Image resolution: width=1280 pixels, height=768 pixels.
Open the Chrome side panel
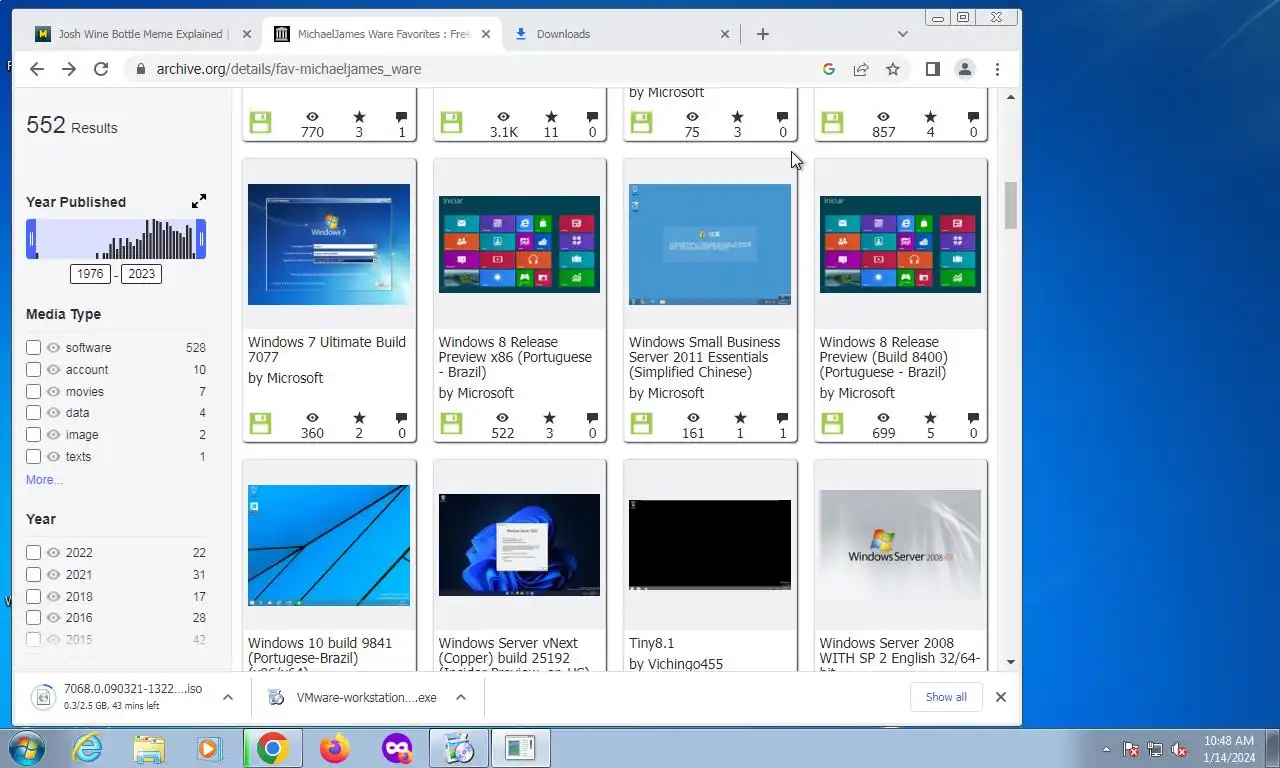click(x=932, y=69)
